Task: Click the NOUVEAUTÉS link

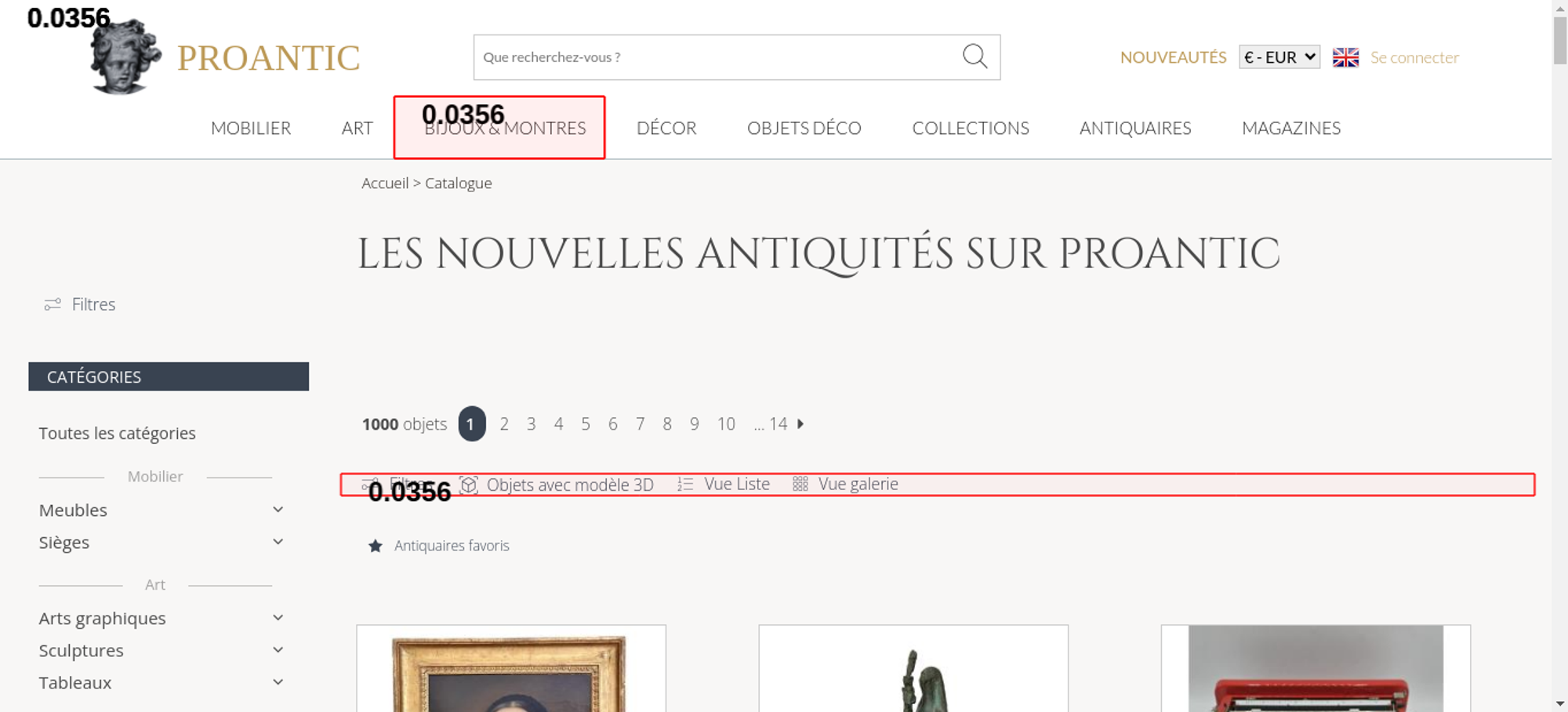Action: click(x=1173, y=57)
